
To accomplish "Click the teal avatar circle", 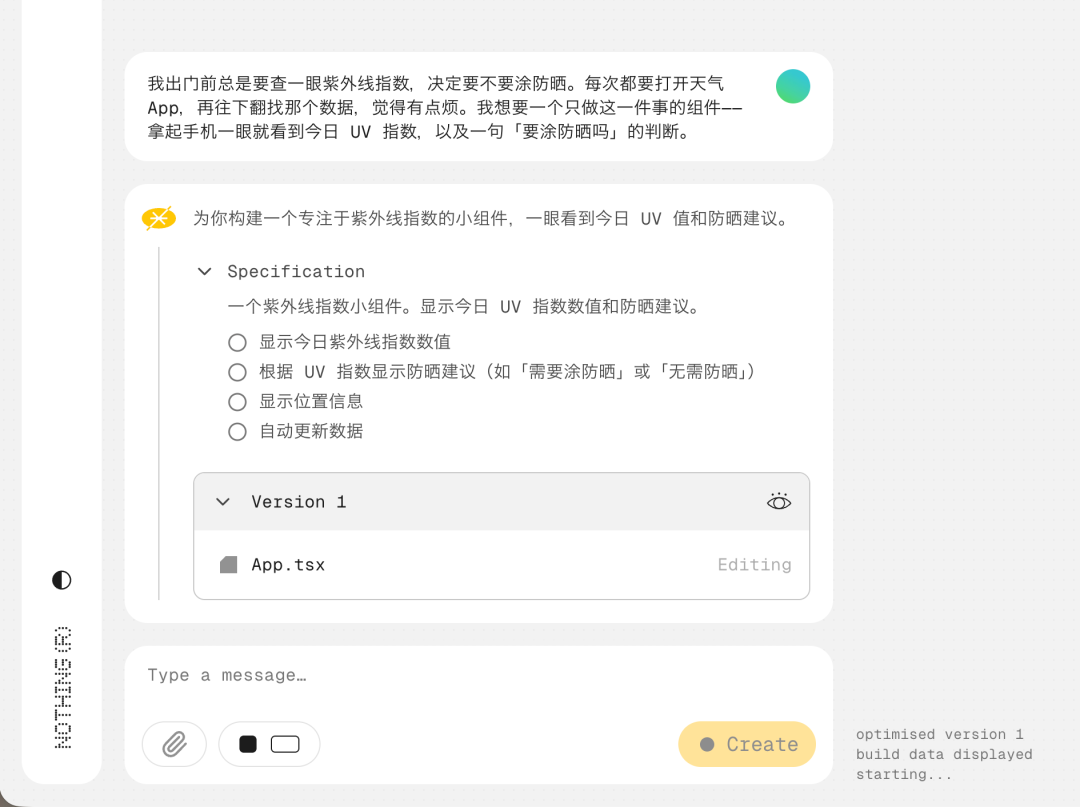I will [x=792, y=86].
